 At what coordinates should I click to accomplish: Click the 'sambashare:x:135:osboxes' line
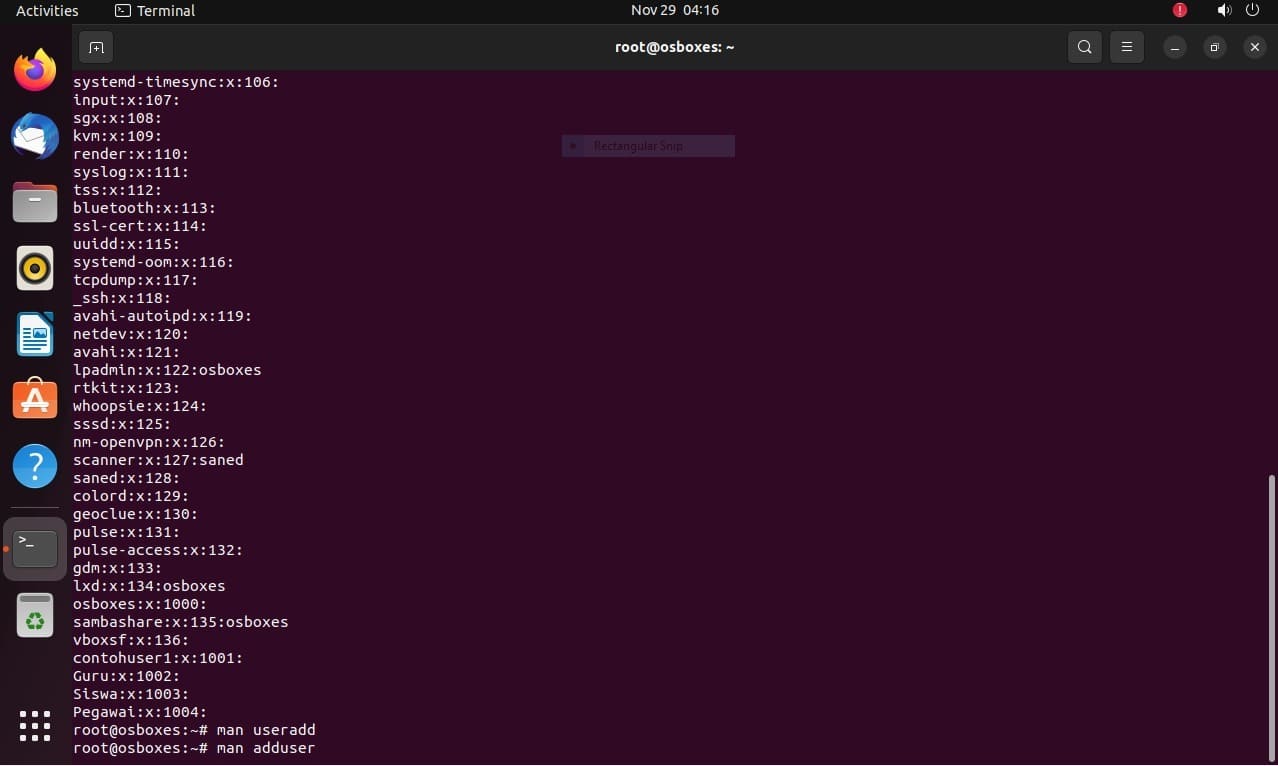[181, 622]
